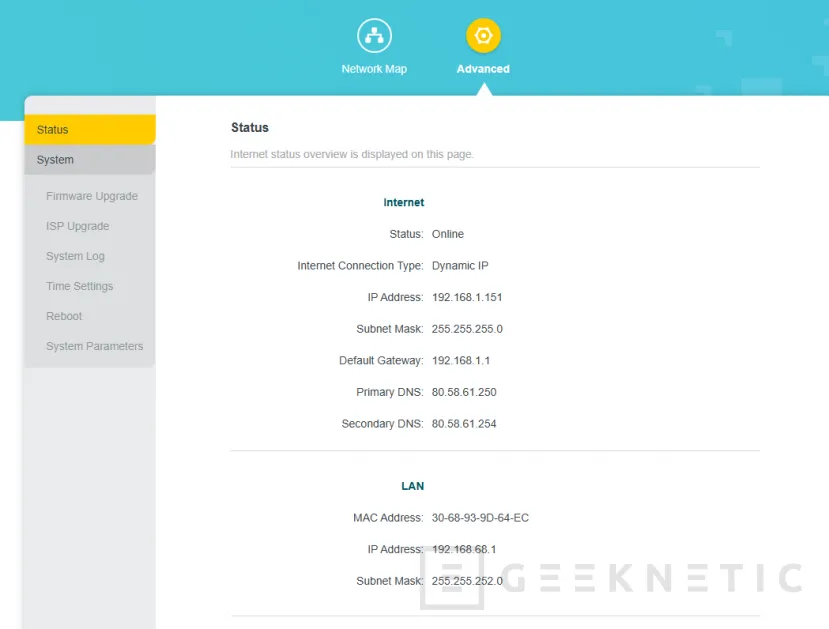
Task: Collapse the System sidebar section
Action: coord(90,160)
